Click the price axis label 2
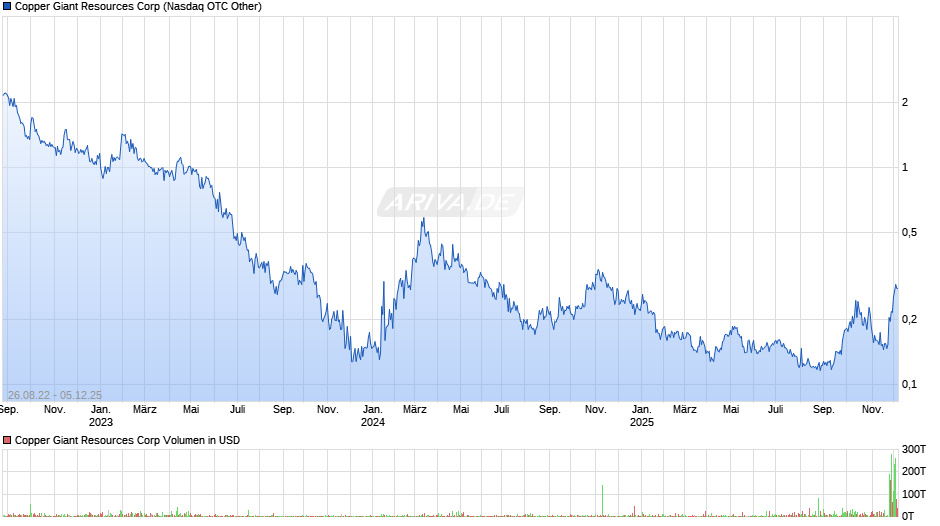940x526 pixels. tap(905, 103)
